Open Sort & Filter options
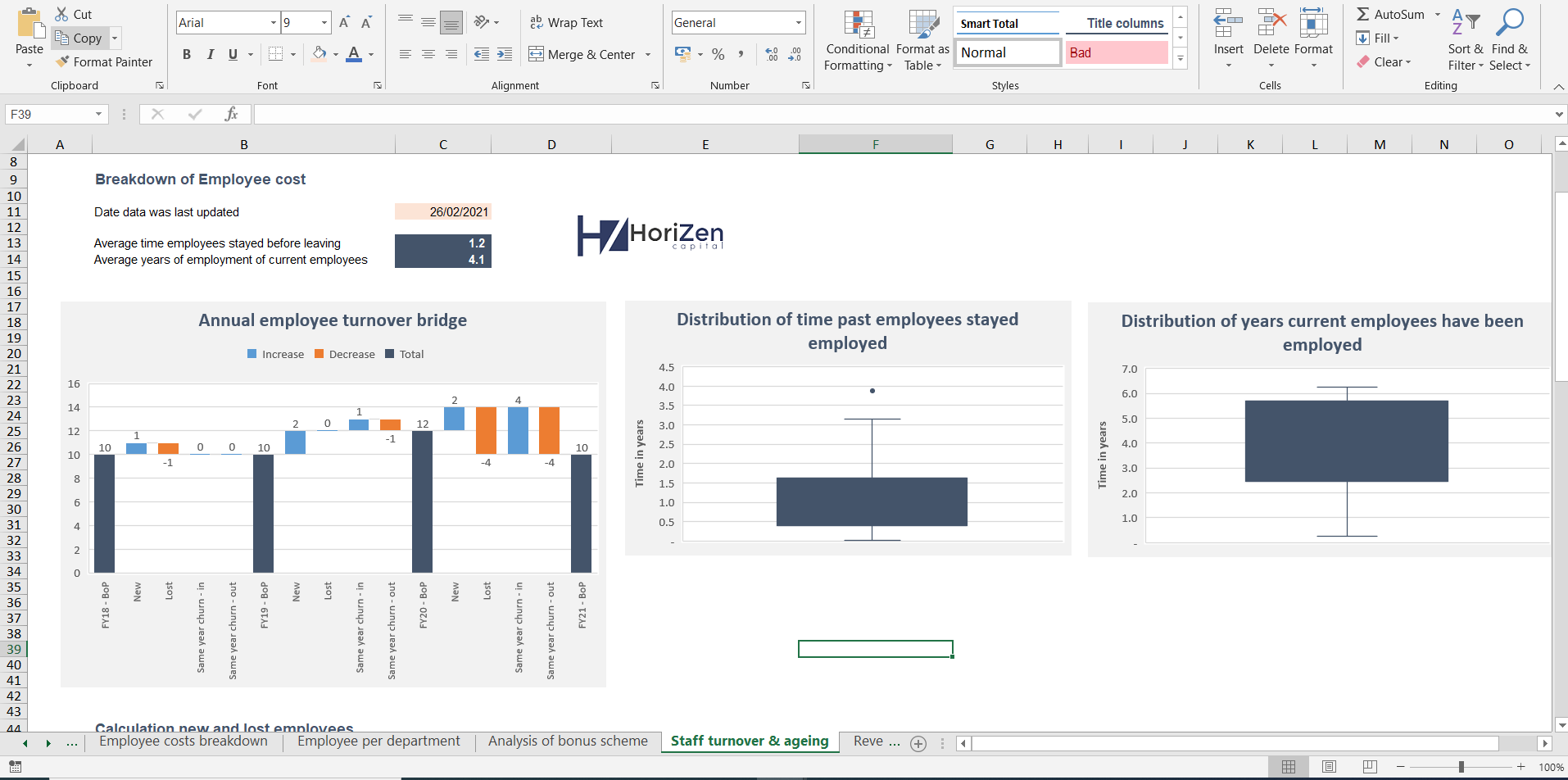1568x780 pixels. pyautogui.click(x=1465, y=39)
